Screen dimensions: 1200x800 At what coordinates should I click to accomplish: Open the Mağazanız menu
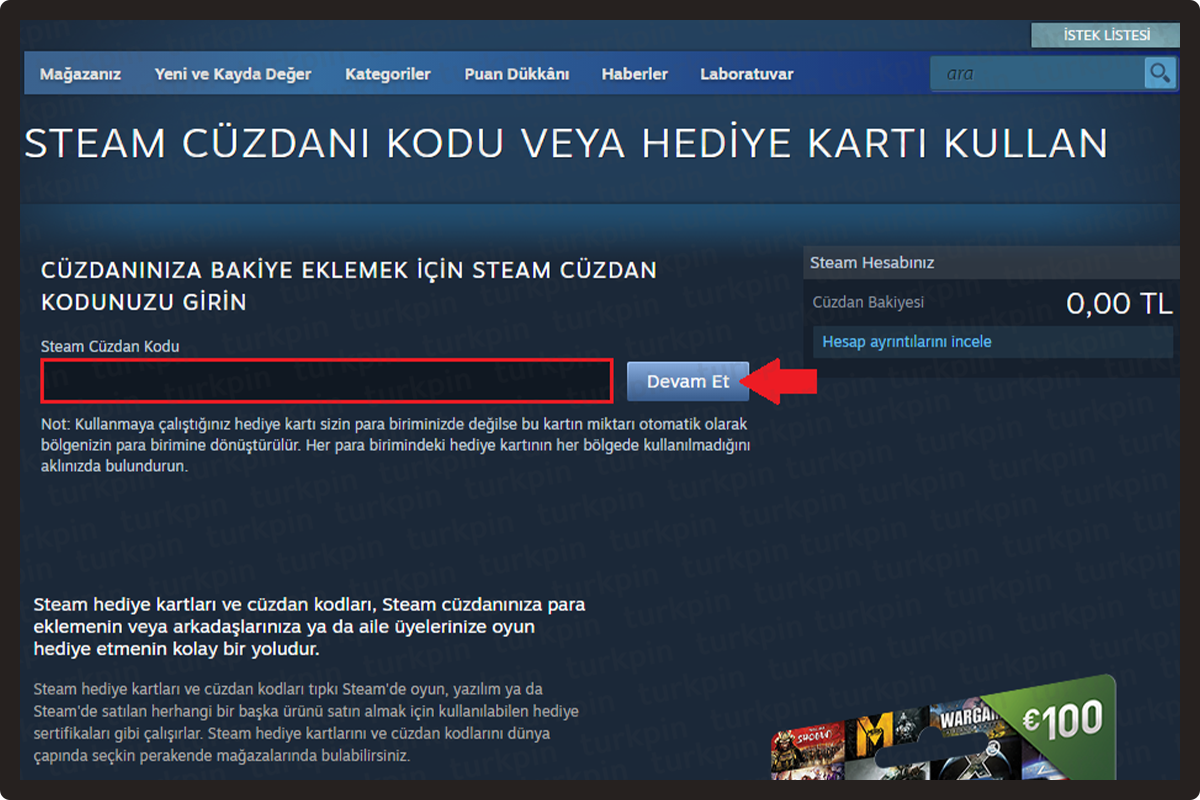(x=80, y=74)
